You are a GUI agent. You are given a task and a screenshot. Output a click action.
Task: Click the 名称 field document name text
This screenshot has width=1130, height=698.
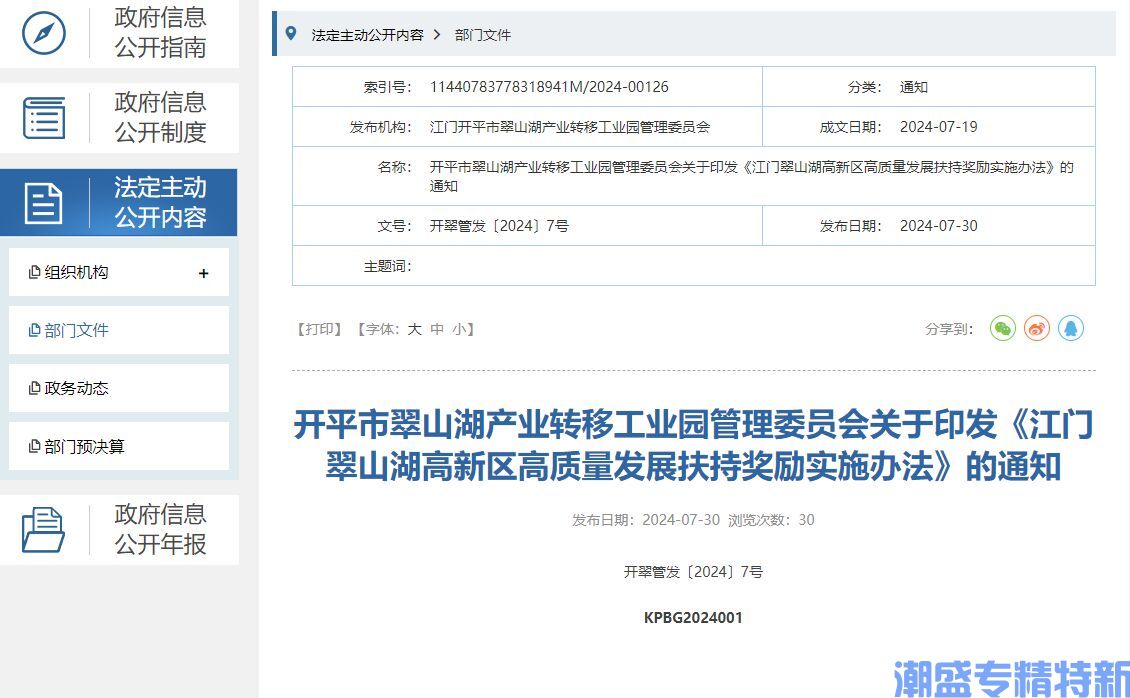[752, 176]
